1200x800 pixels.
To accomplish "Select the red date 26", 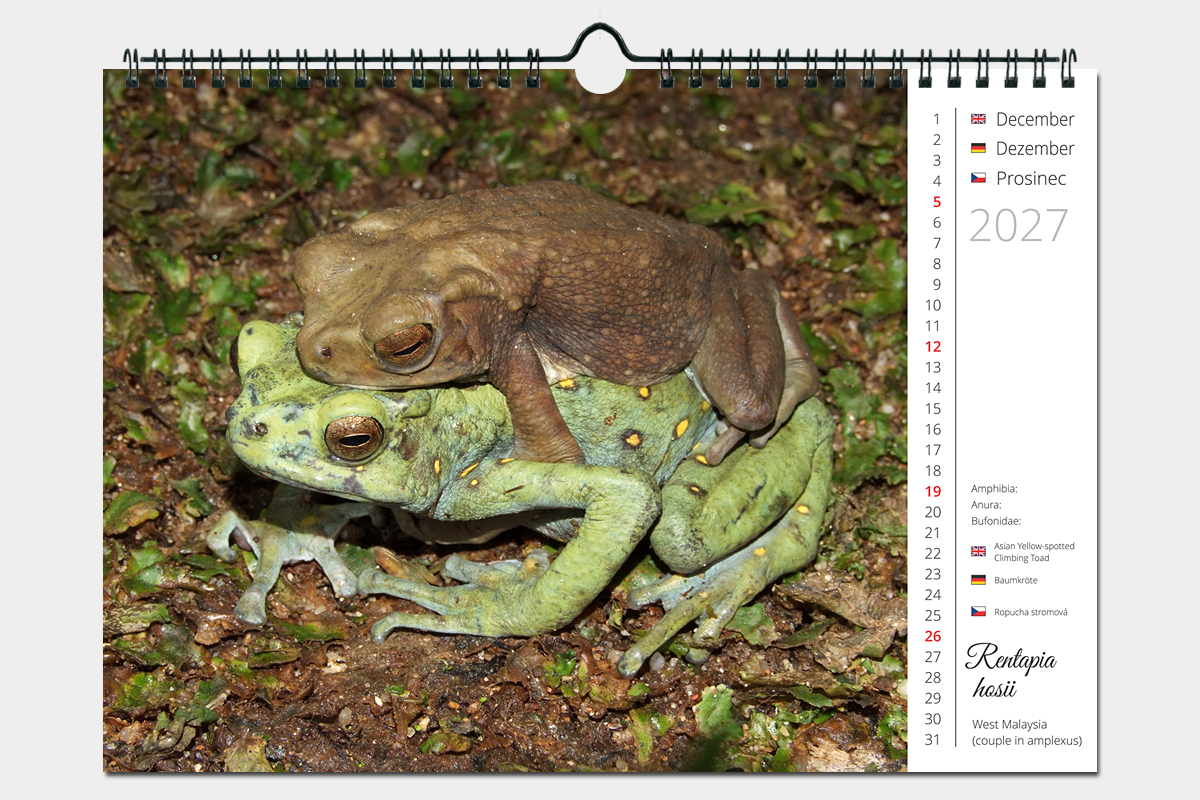I will tap(933, 636).
